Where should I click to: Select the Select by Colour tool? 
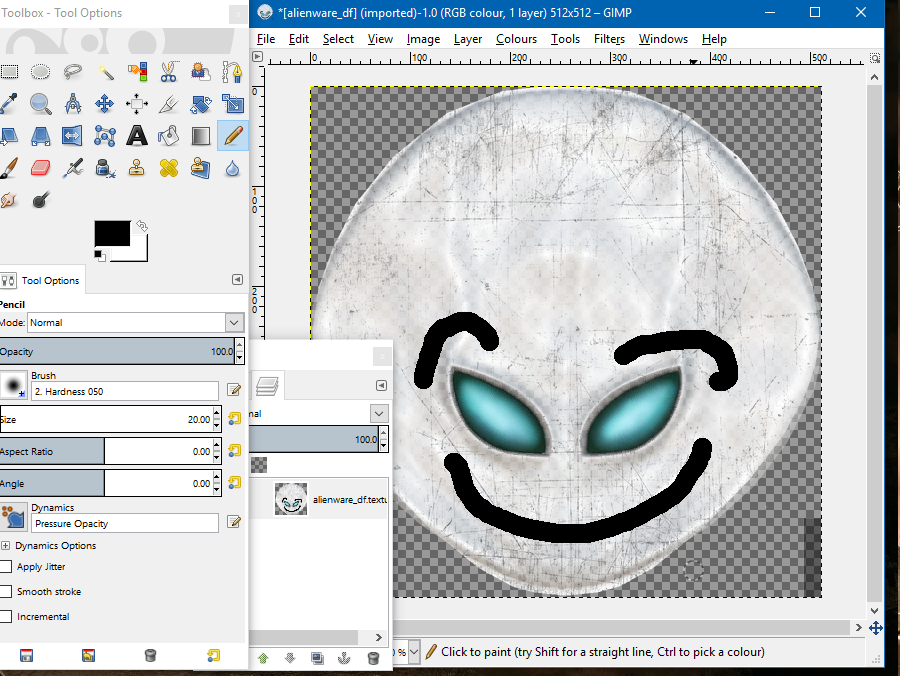[137, 72]
